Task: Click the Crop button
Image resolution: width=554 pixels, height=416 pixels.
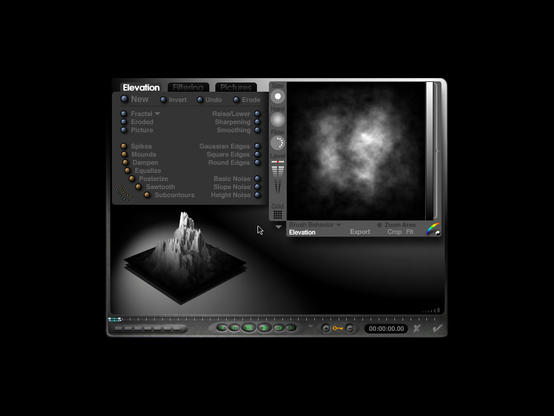Action: pos(394,232)
